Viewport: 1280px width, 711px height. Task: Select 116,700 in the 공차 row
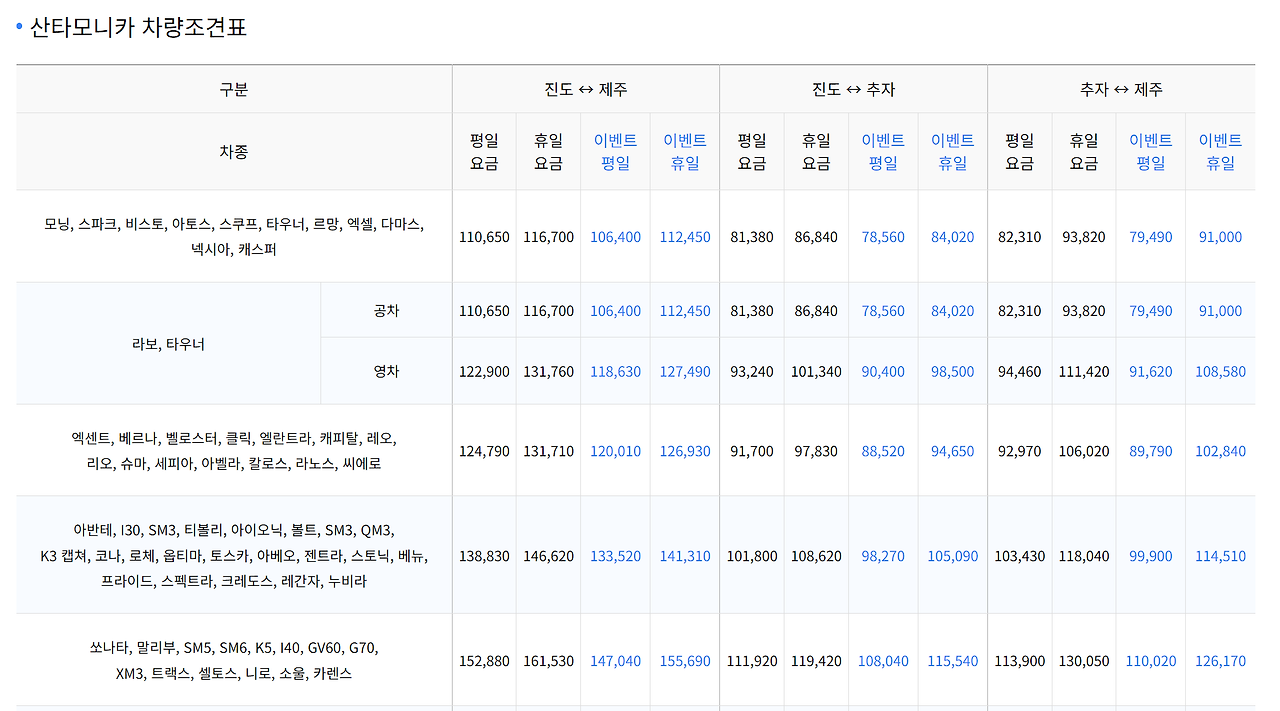pos(548,311)
